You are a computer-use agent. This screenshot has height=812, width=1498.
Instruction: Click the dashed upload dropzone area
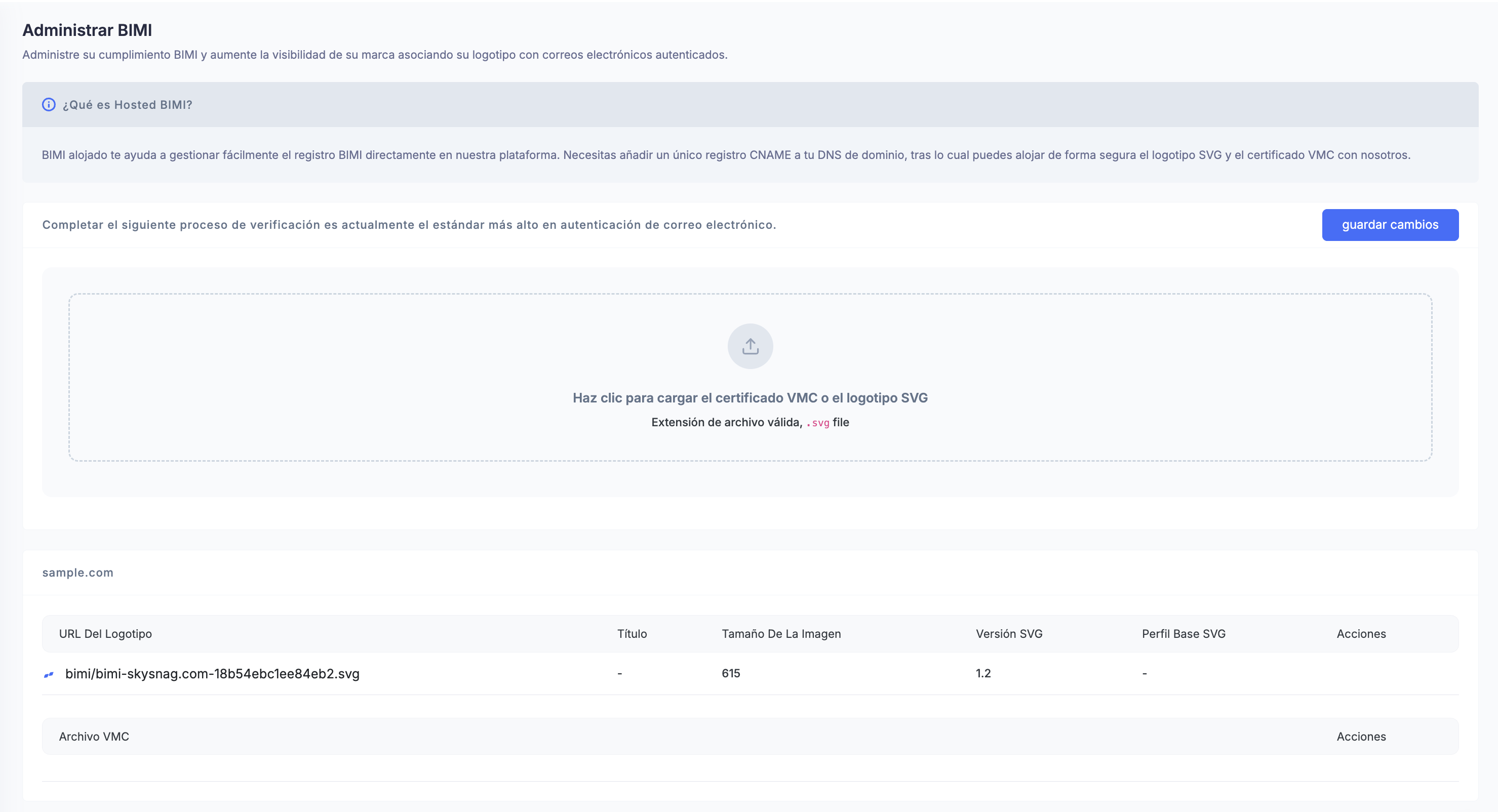click(407, 378)
